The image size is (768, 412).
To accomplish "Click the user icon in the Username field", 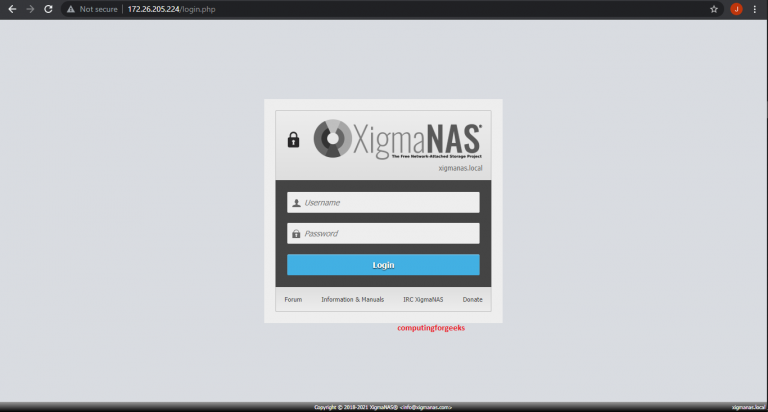I will tap(296, 203).
